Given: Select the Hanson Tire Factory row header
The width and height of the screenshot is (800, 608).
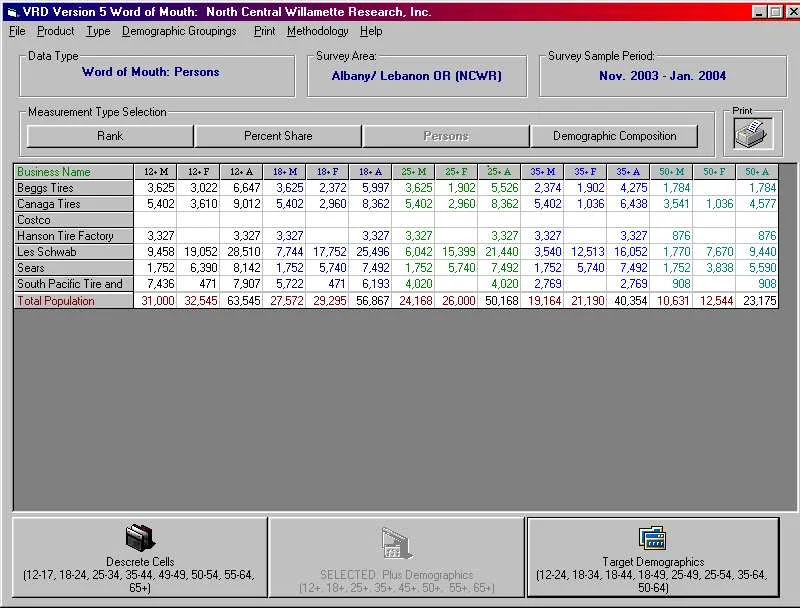Looking at the screenshot, I should pos(73,236).
